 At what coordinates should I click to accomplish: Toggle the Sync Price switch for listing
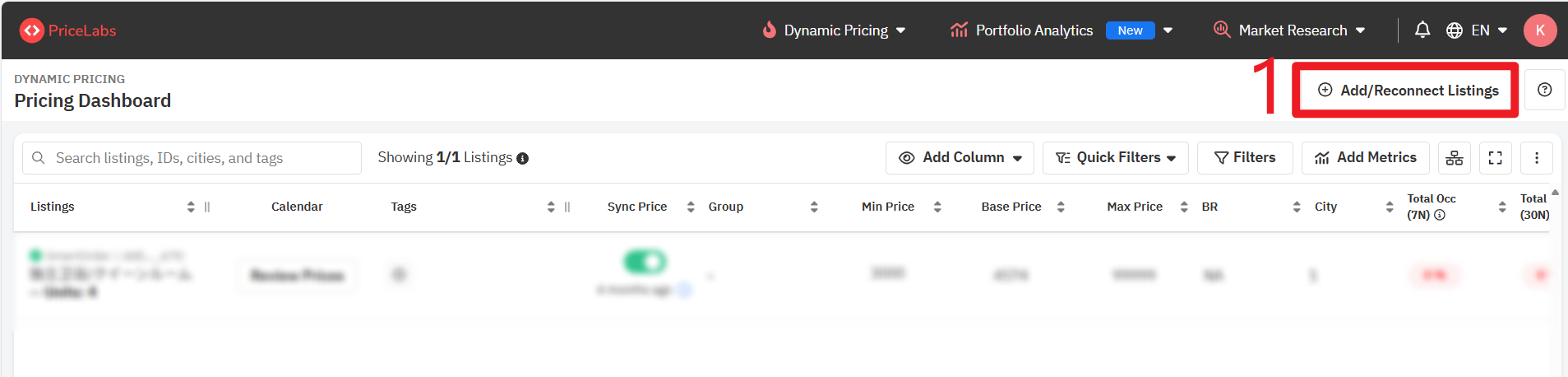(x=645, y=262)
